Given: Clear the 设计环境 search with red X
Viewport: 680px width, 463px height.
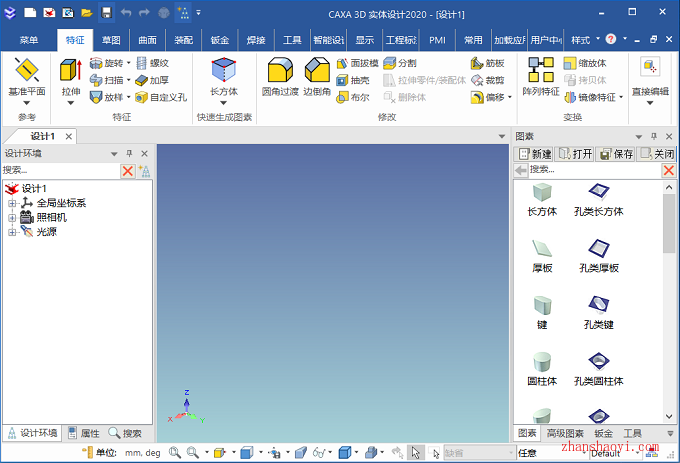Looking at the screenshot, I should tap(128, 171).
